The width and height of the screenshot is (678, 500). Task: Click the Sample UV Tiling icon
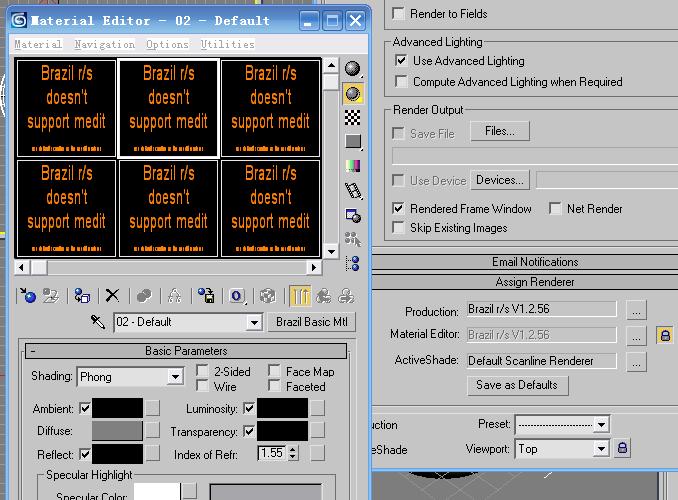point(353,141)
